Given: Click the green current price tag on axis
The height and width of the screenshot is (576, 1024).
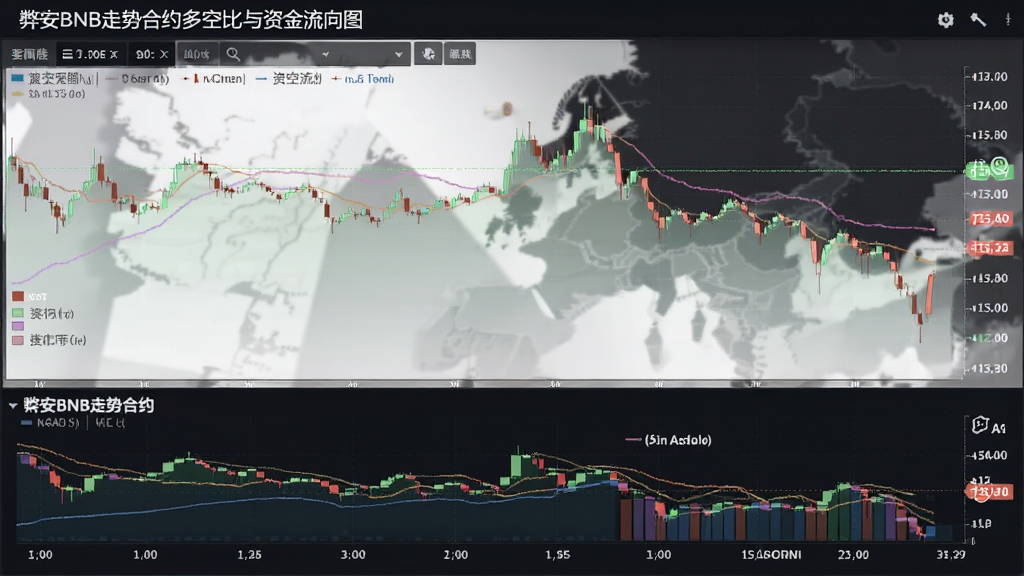Looking at the screenshot, I should pos(989,170).
